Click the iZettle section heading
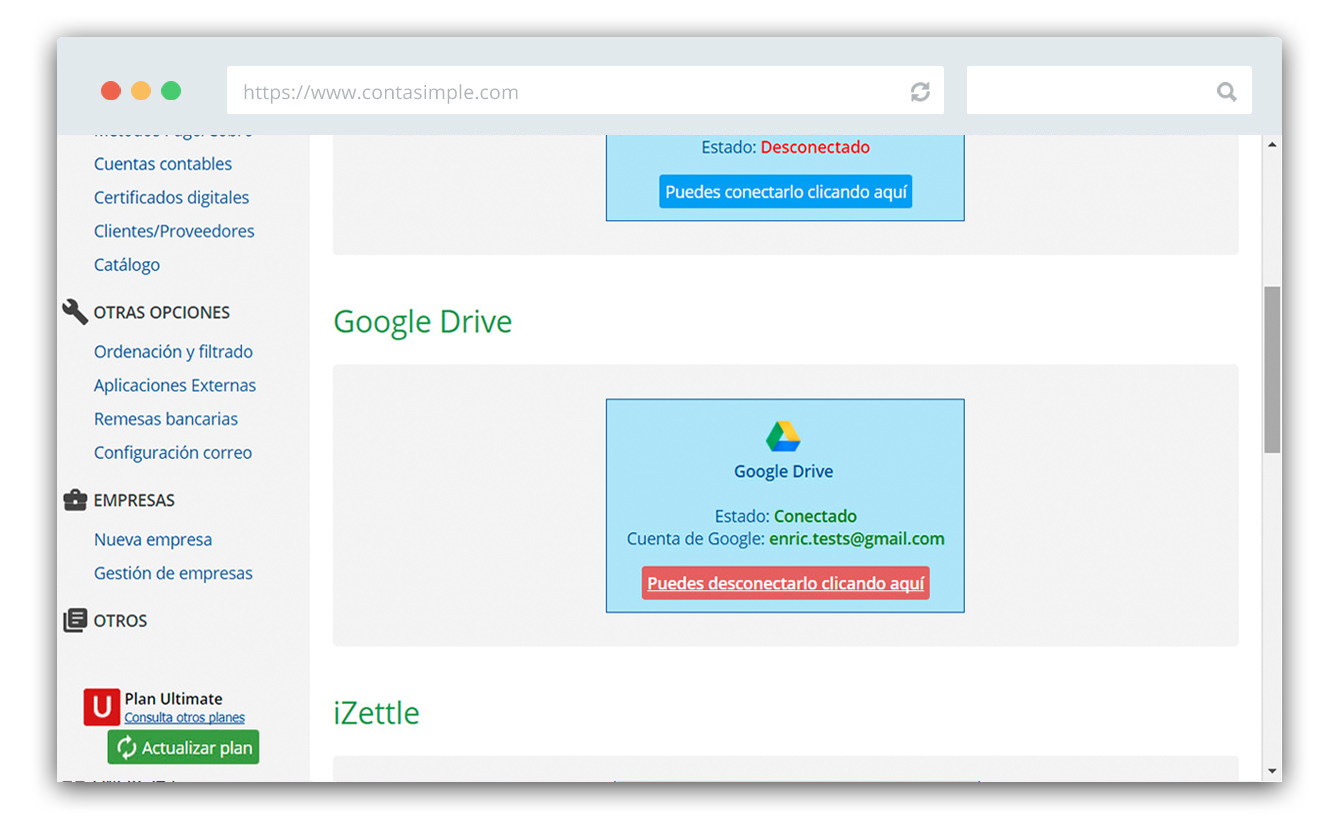 [376, 713]
